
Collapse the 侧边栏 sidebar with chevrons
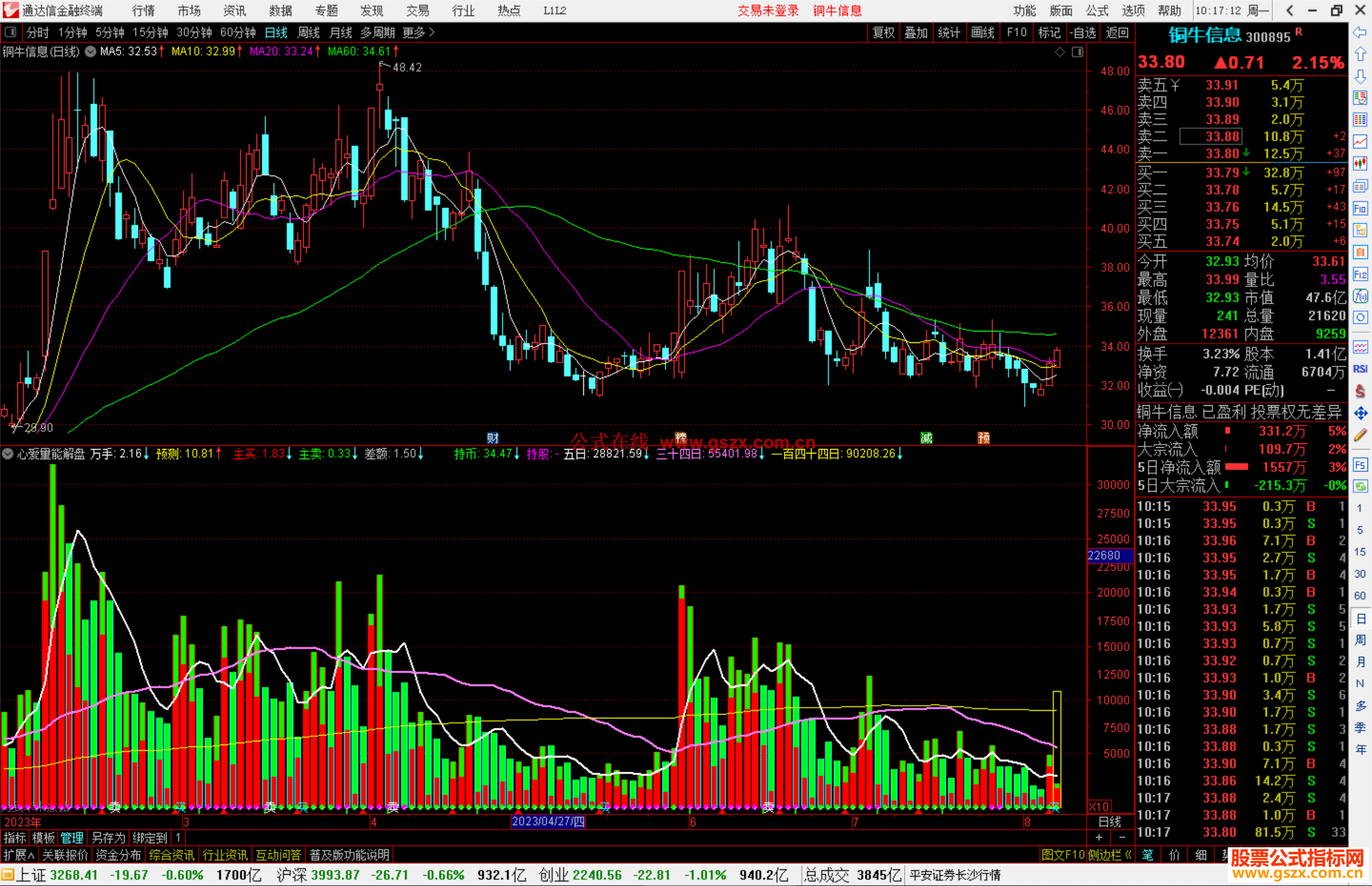tap(1110, 855)
